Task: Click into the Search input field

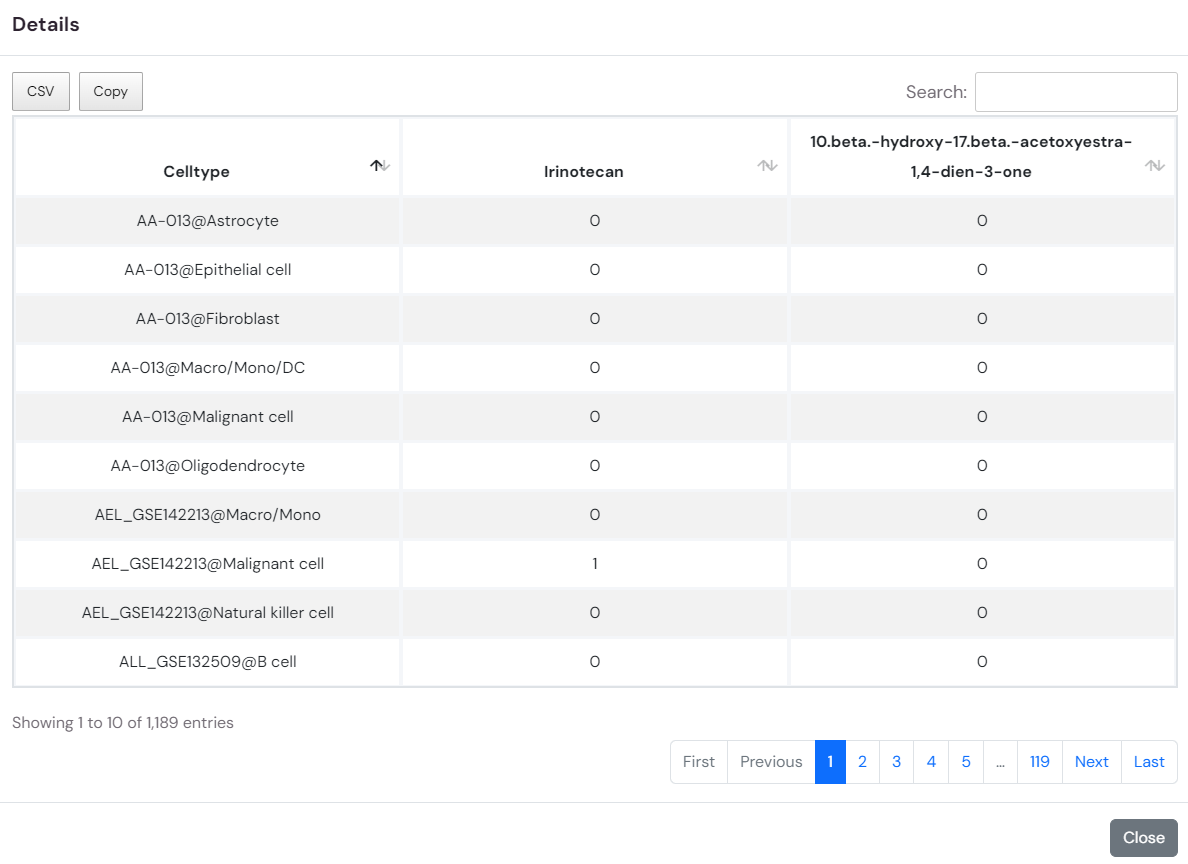Action: [x=1076, y=92]
